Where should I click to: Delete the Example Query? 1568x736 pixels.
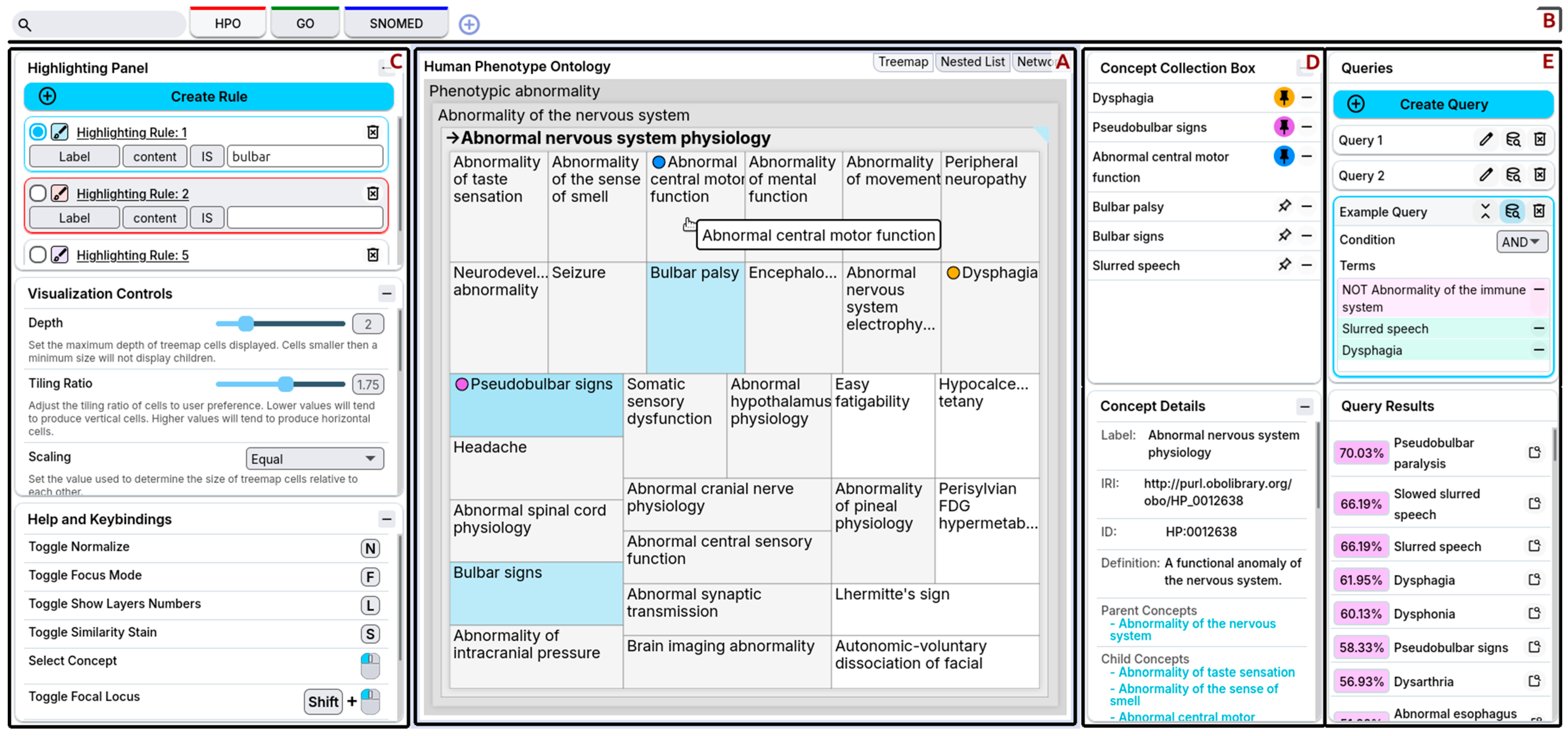[x=1539, y=211]
